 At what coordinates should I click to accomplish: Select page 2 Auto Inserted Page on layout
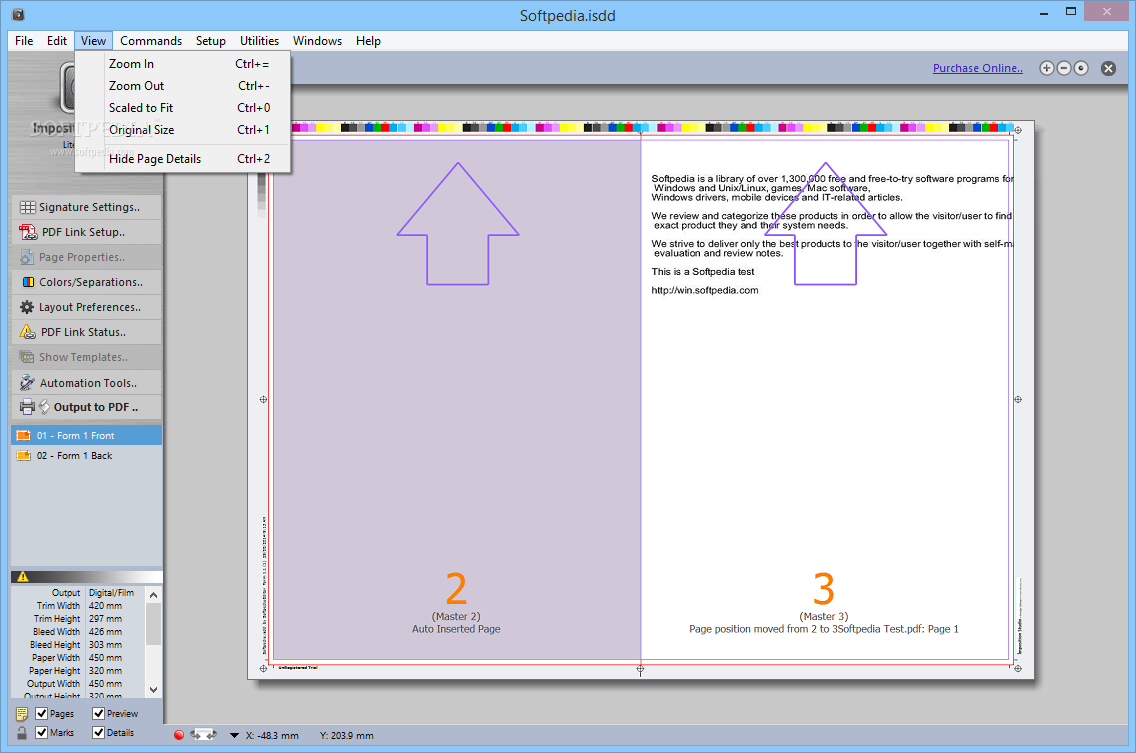pos(456,399)
